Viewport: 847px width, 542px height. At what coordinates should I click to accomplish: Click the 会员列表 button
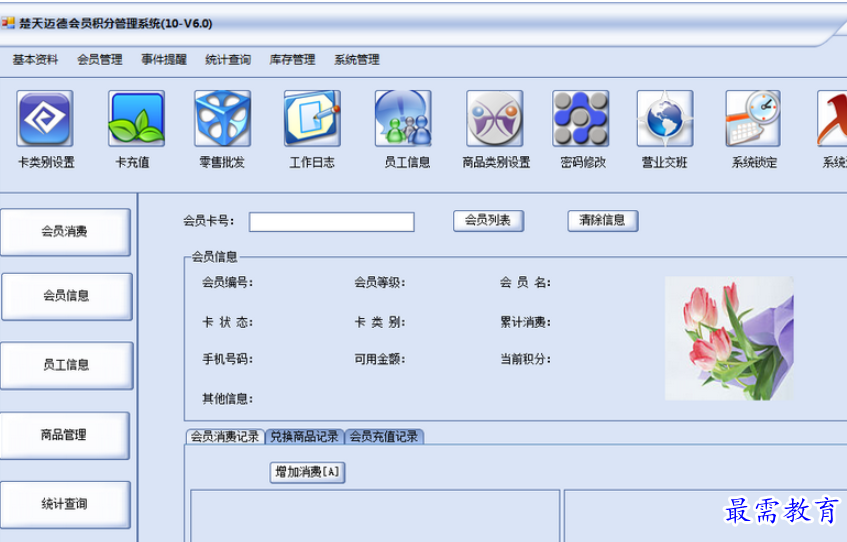pyautogui.click(x=488, y=220)
